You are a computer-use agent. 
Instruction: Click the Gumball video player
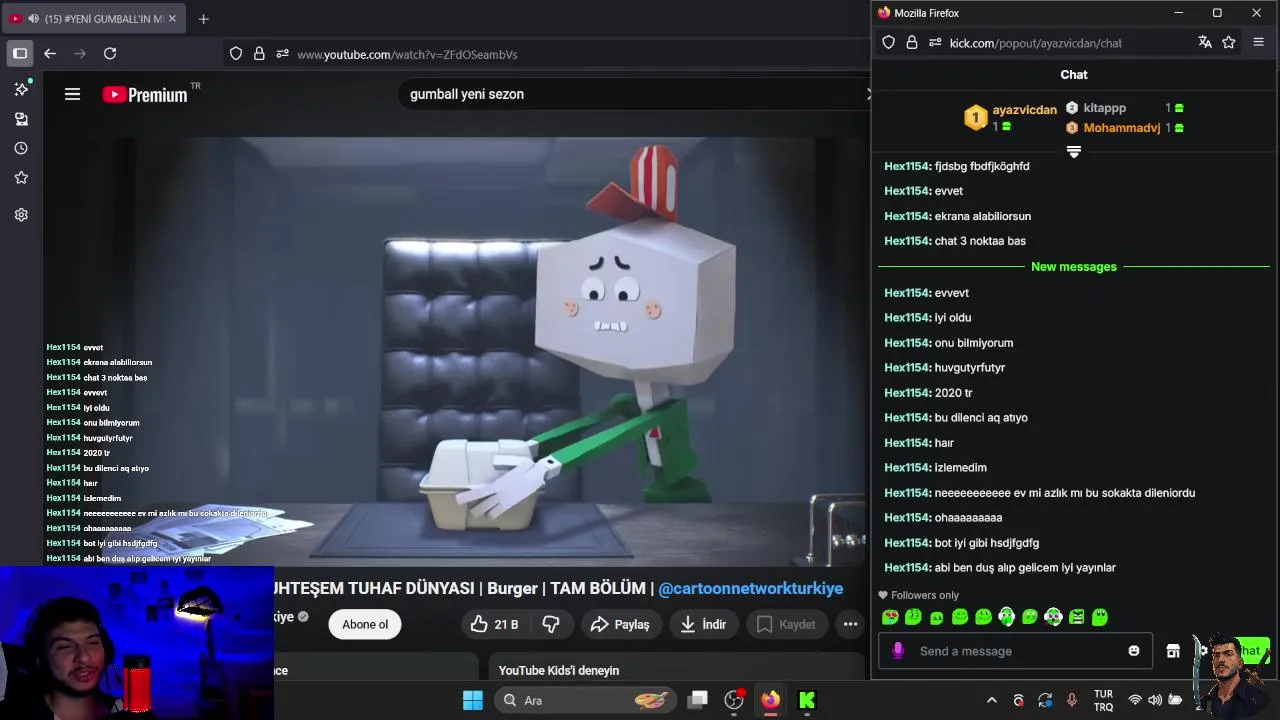(455, 350)
